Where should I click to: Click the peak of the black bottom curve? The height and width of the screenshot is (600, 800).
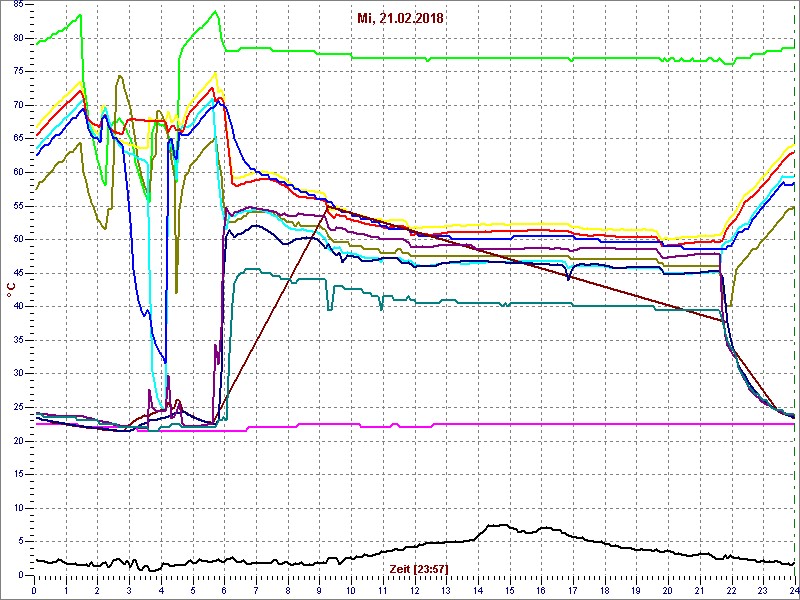tap(495, 525)
